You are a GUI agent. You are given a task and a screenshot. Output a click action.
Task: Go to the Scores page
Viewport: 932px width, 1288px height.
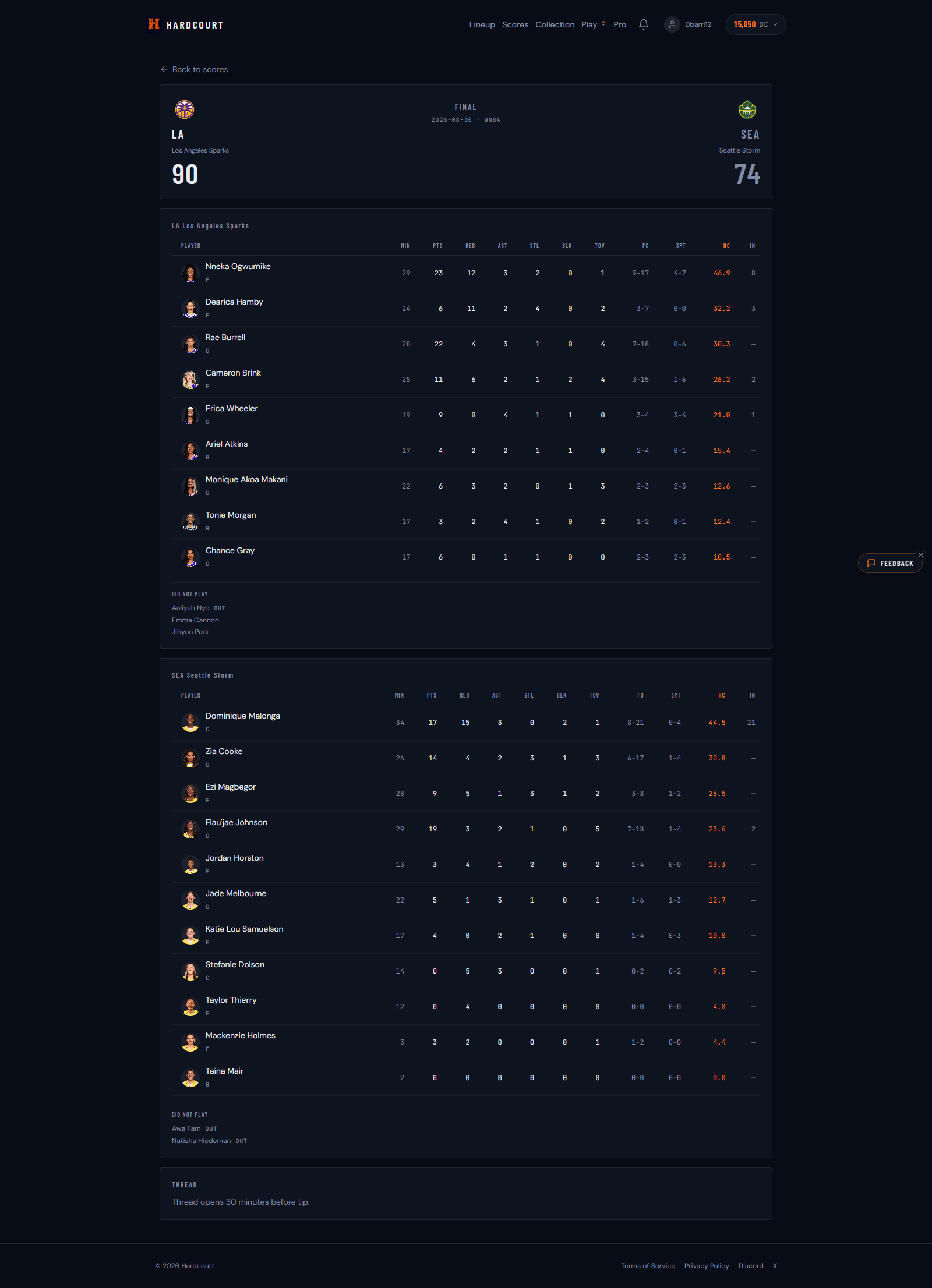pyautogui.click(x=515, y=24)
